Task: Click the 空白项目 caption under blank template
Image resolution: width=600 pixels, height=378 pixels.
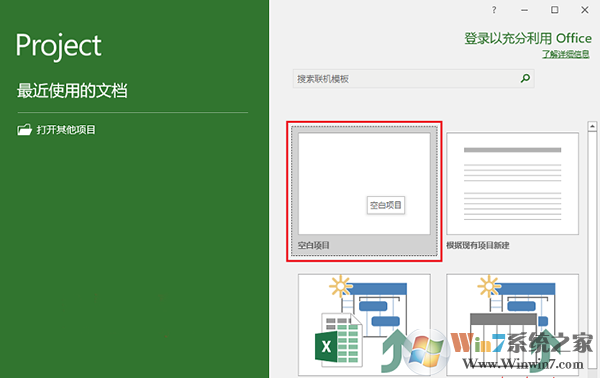Action: point(314,245)
